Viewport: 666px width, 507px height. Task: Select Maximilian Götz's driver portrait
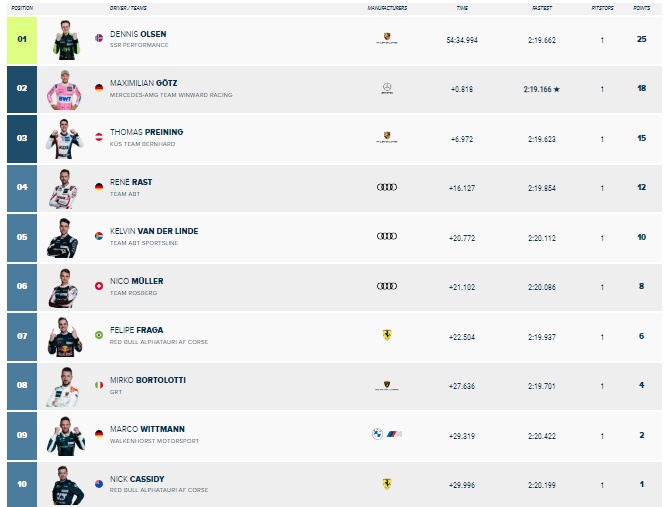click(x=64, y=90)
